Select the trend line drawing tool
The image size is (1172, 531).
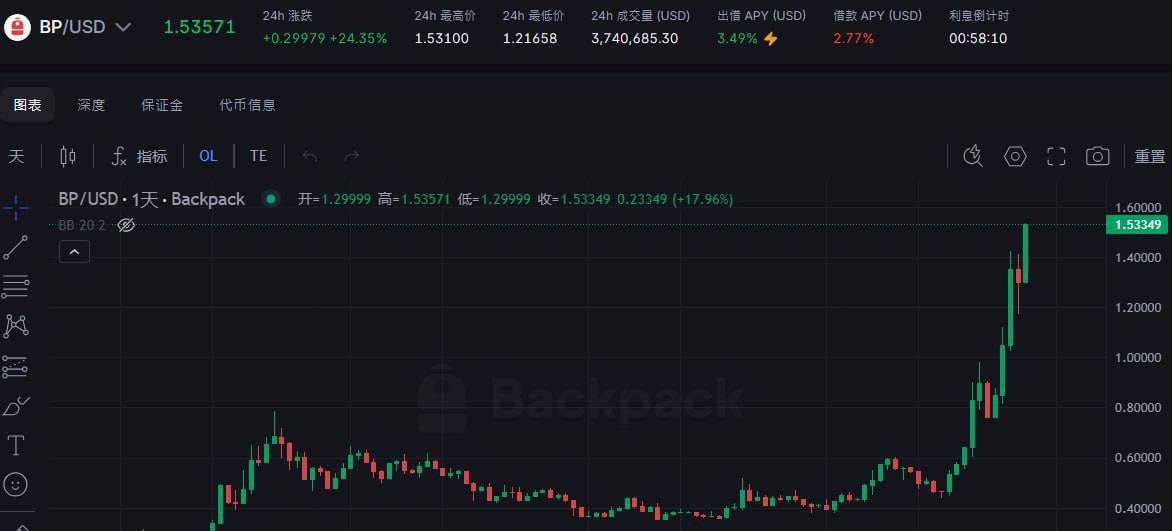(x=16, y=248)
